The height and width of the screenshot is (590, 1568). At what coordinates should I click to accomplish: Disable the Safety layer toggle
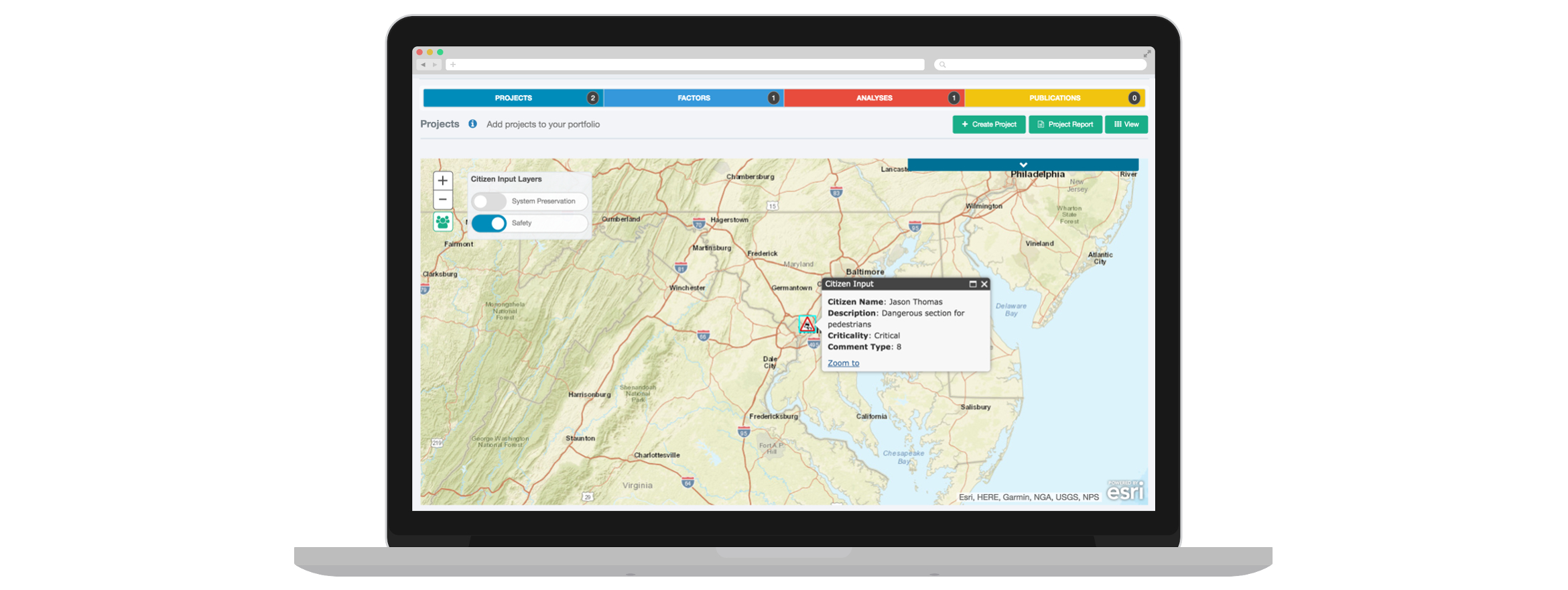489,223
